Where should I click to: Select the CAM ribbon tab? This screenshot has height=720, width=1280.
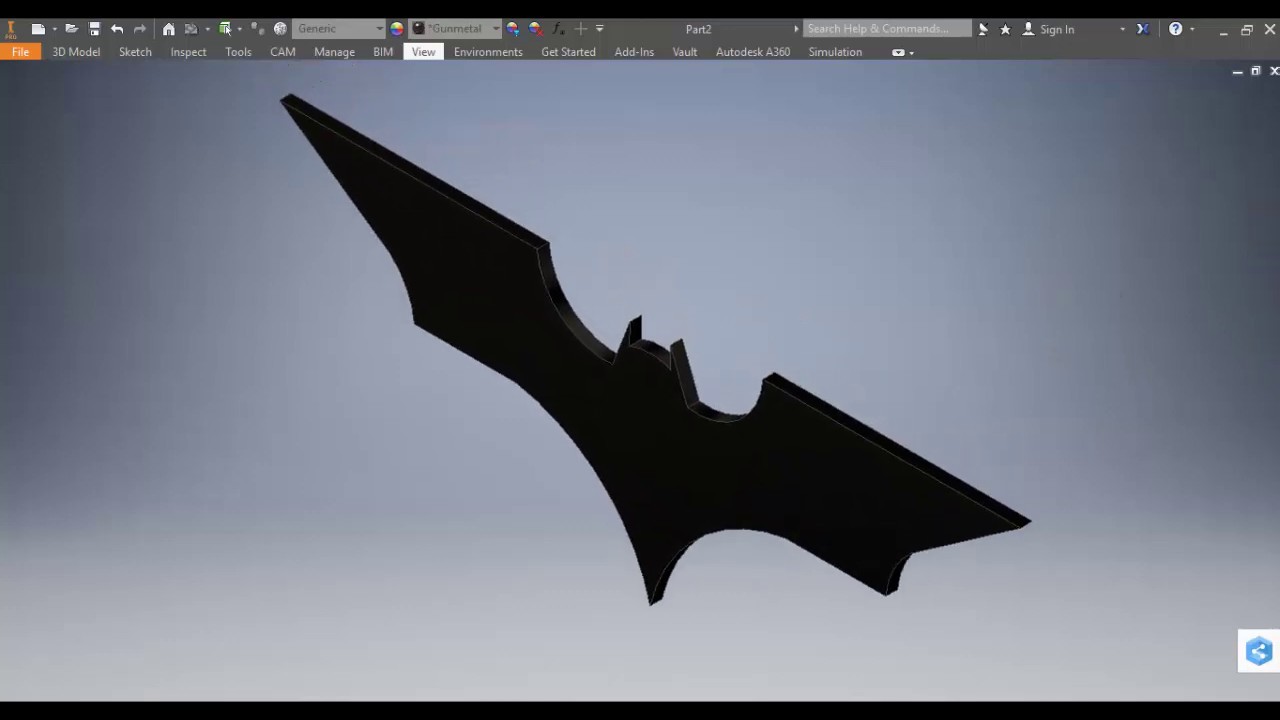(283, 52)
